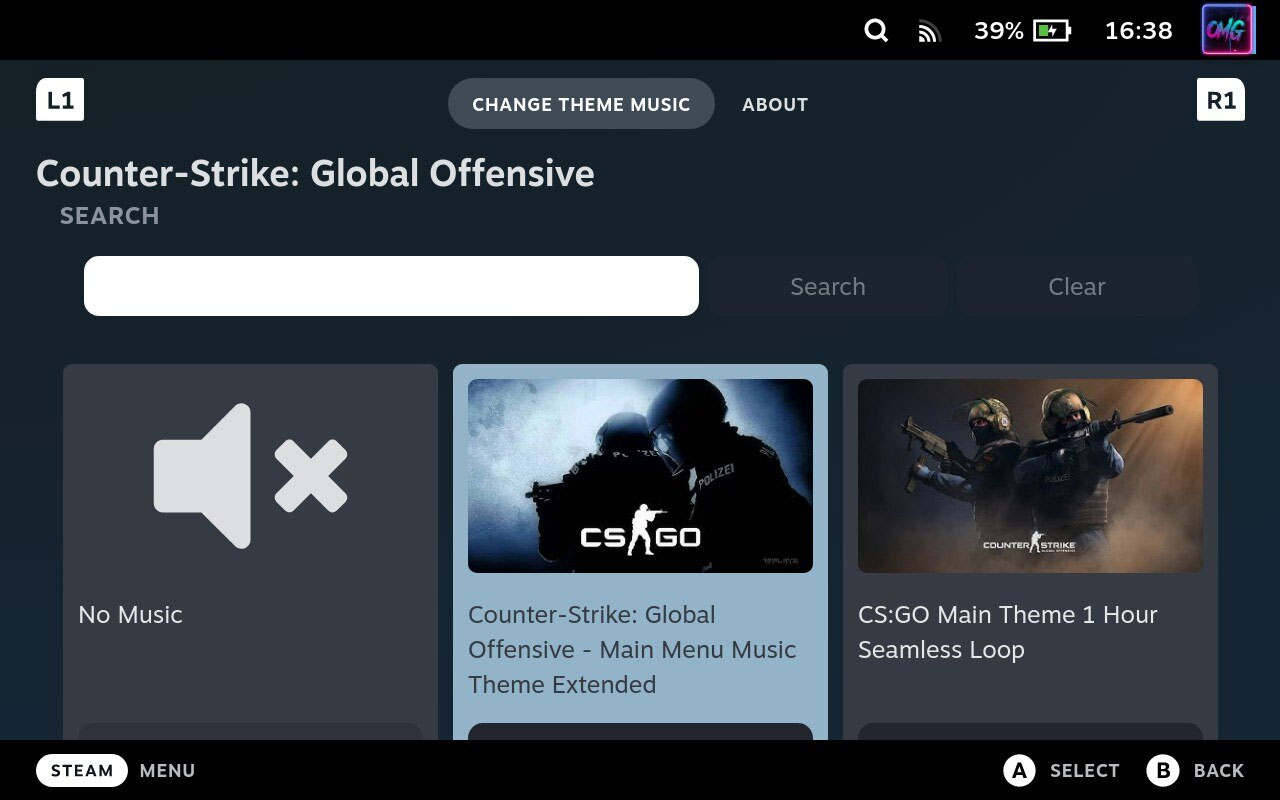Click the MENU label beside the Steam button

[167, 771]
